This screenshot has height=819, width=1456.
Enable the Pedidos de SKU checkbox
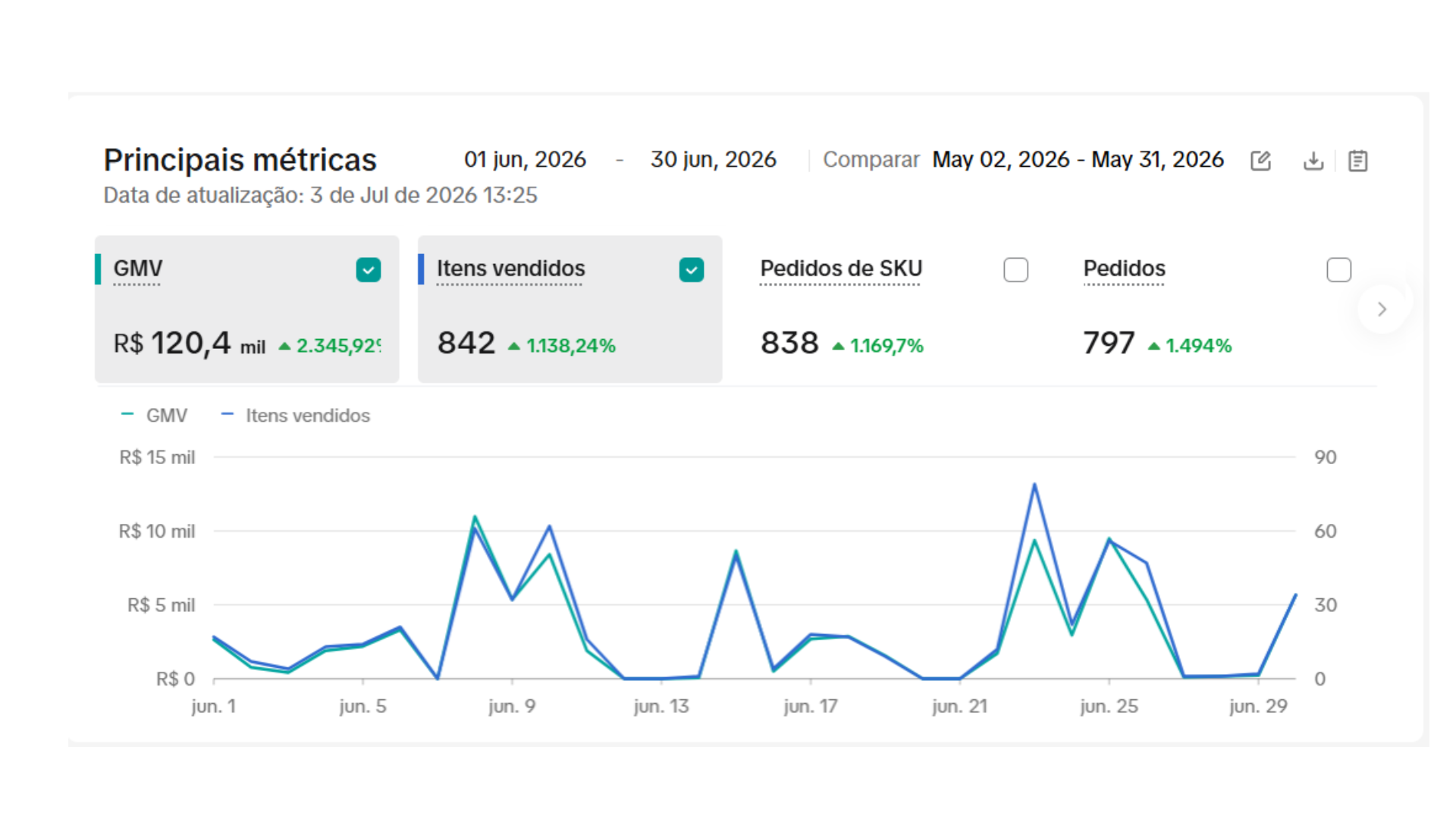pyautogui.click(x=1015, y=270)
